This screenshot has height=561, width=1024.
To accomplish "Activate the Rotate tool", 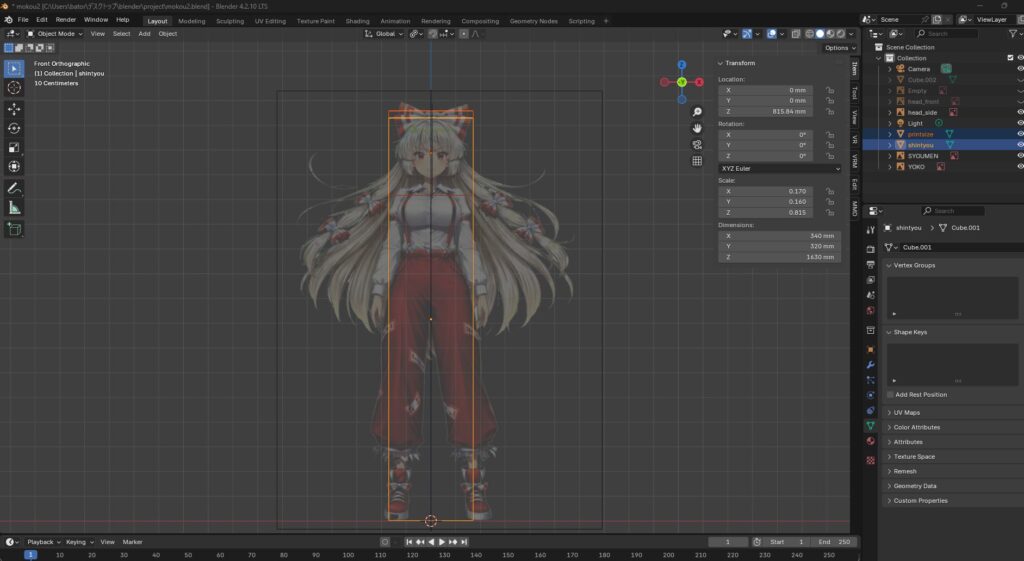I will coord(15,128).
